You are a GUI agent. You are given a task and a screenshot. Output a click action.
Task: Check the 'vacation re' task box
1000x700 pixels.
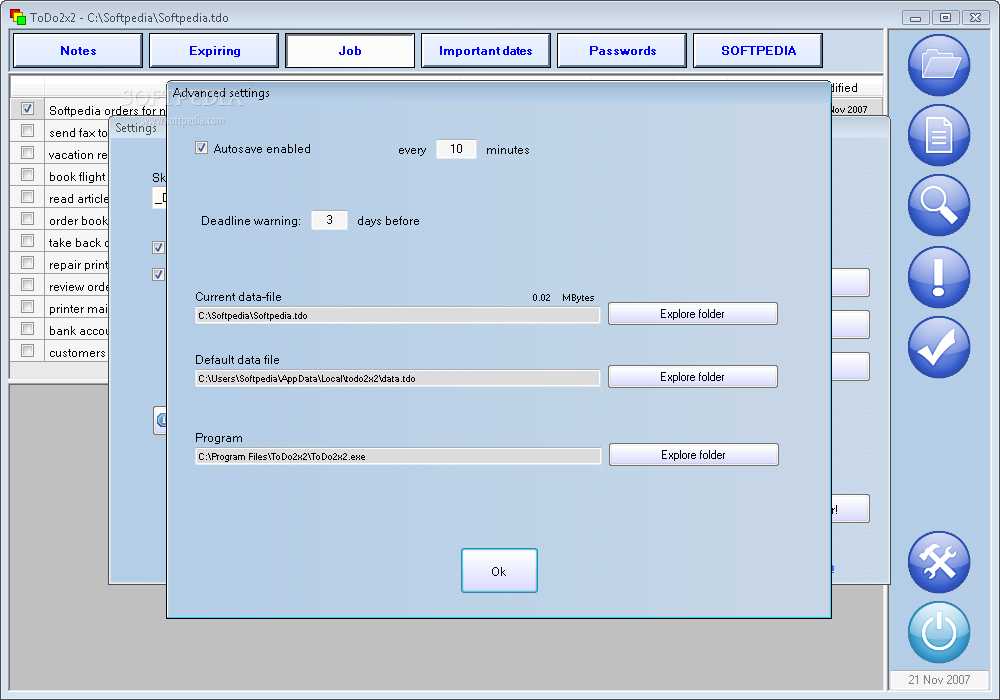click(x=27, y=152)
